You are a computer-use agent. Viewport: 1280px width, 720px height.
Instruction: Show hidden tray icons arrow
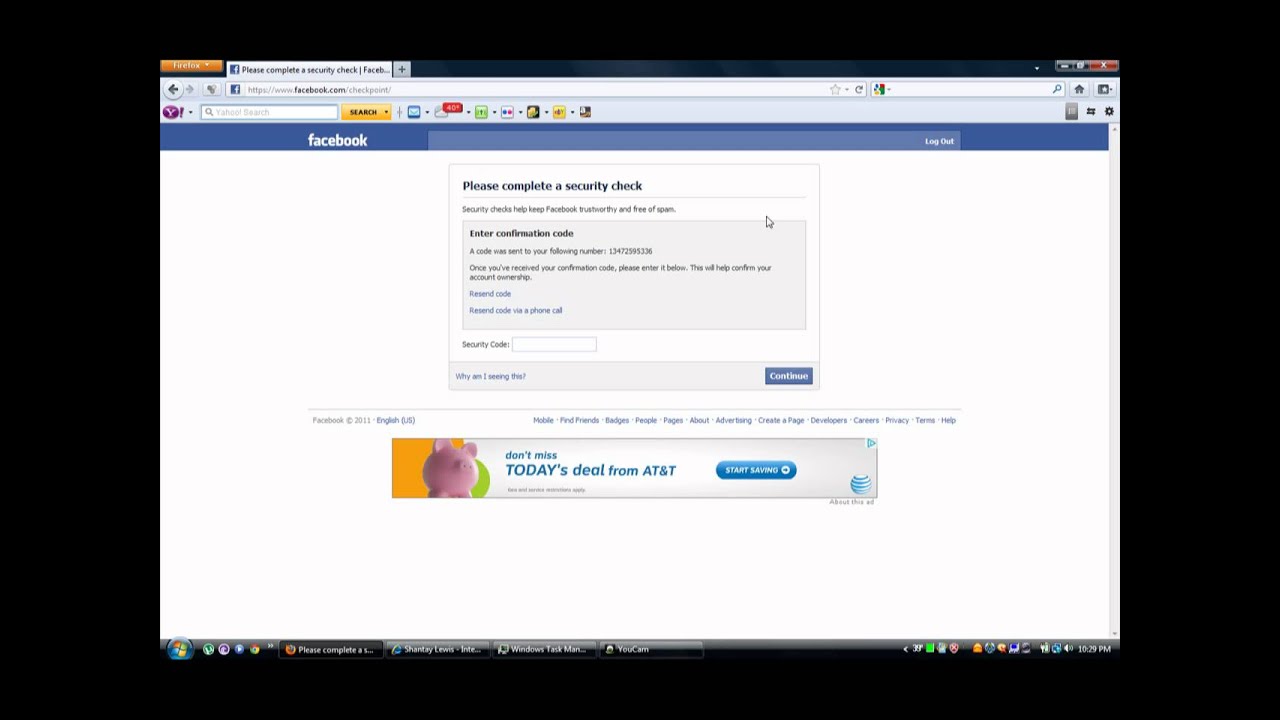pyautogui.click(x=906, y=649)
